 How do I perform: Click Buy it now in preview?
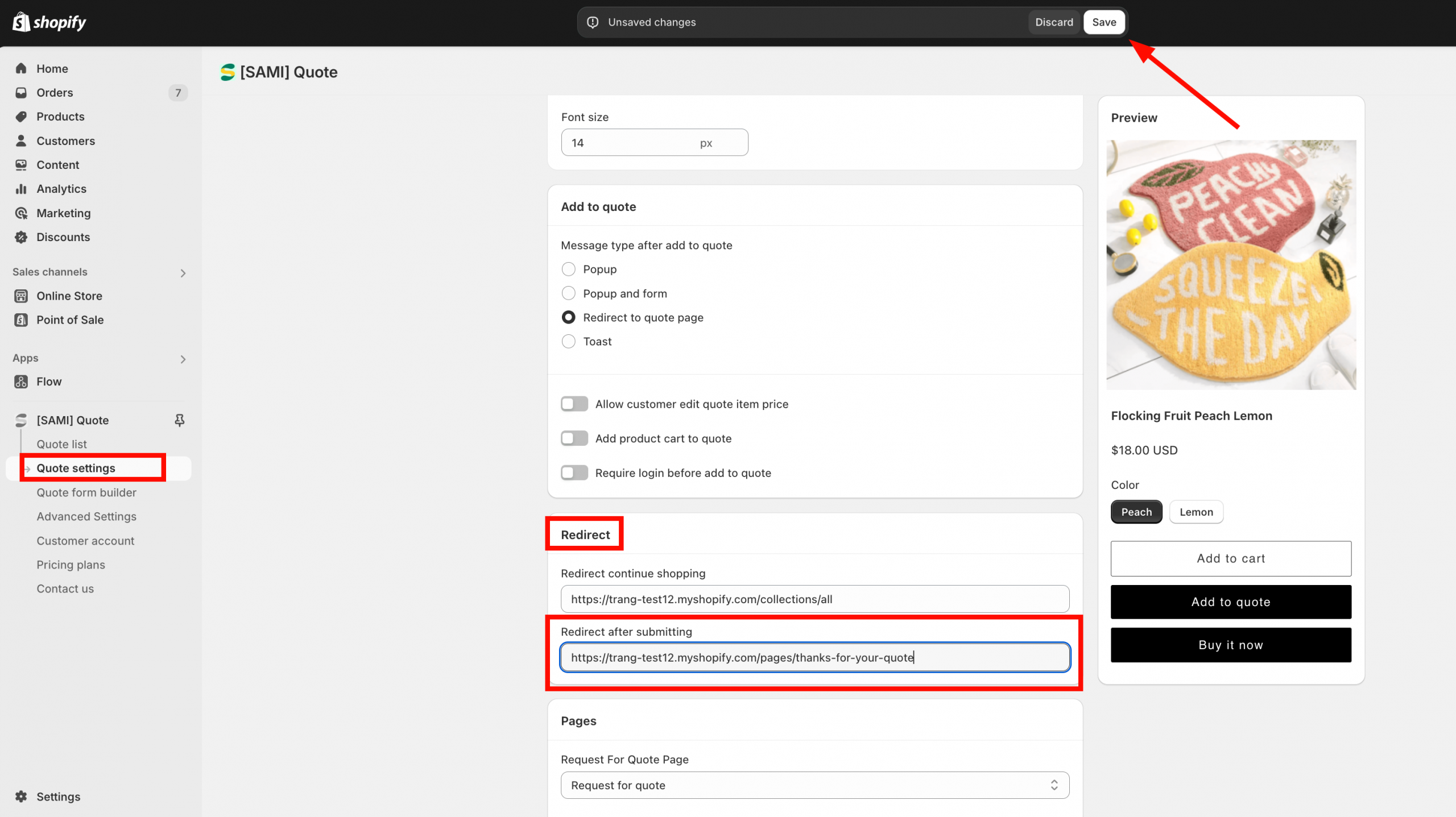(x=1231, y=645)
